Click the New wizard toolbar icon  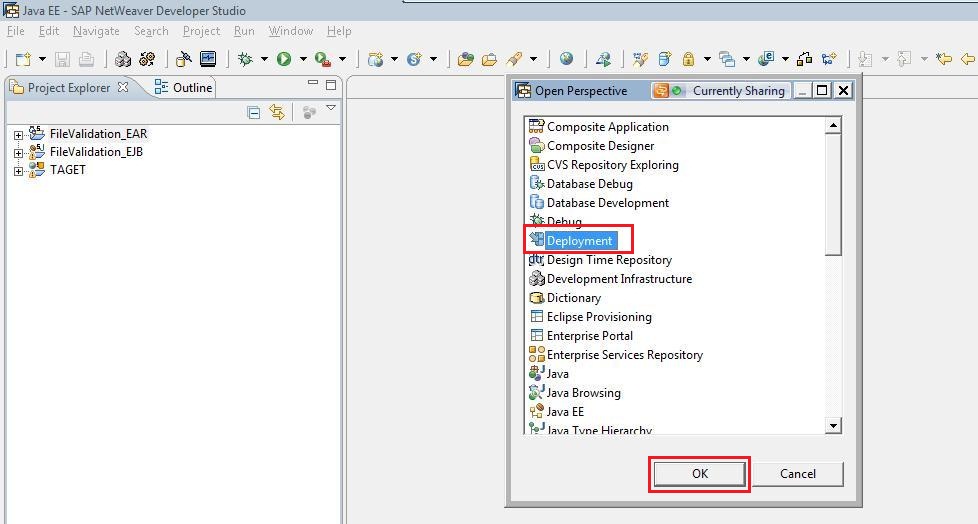pos(23,59)
